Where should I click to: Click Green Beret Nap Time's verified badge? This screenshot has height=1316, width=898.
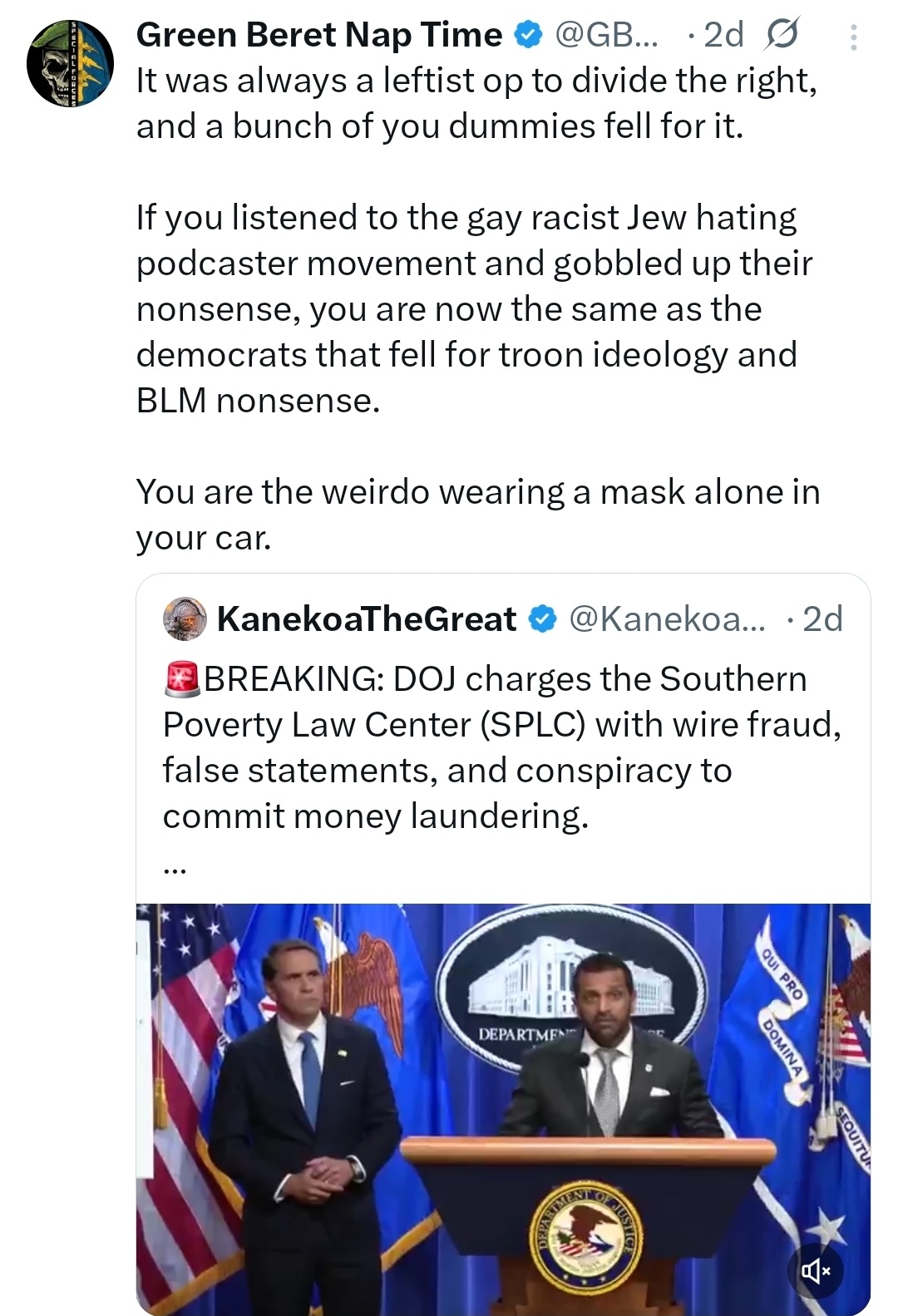(528, 35)
